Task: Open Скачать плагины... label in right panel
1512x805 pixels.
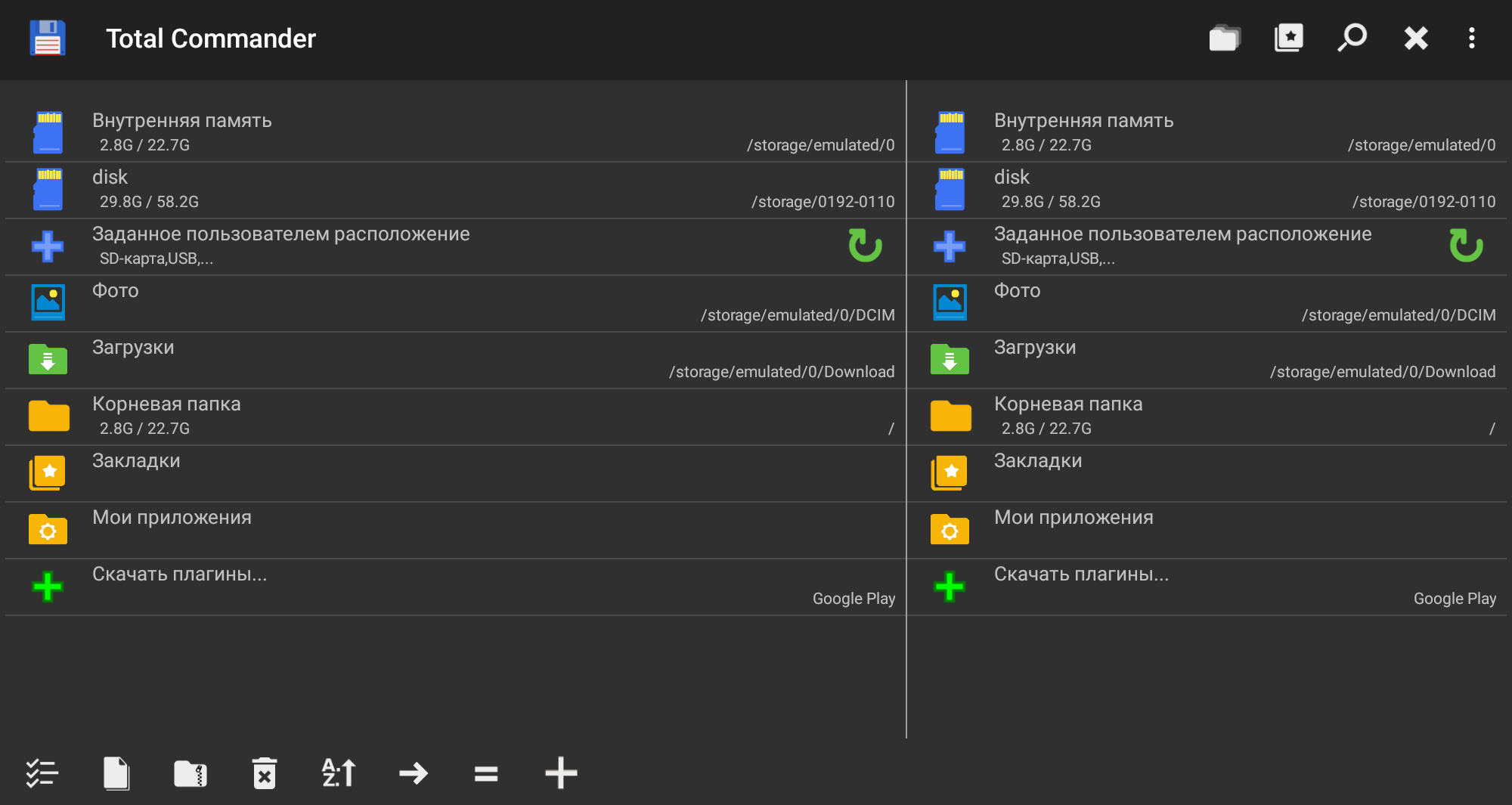Action: (1082, 574)
